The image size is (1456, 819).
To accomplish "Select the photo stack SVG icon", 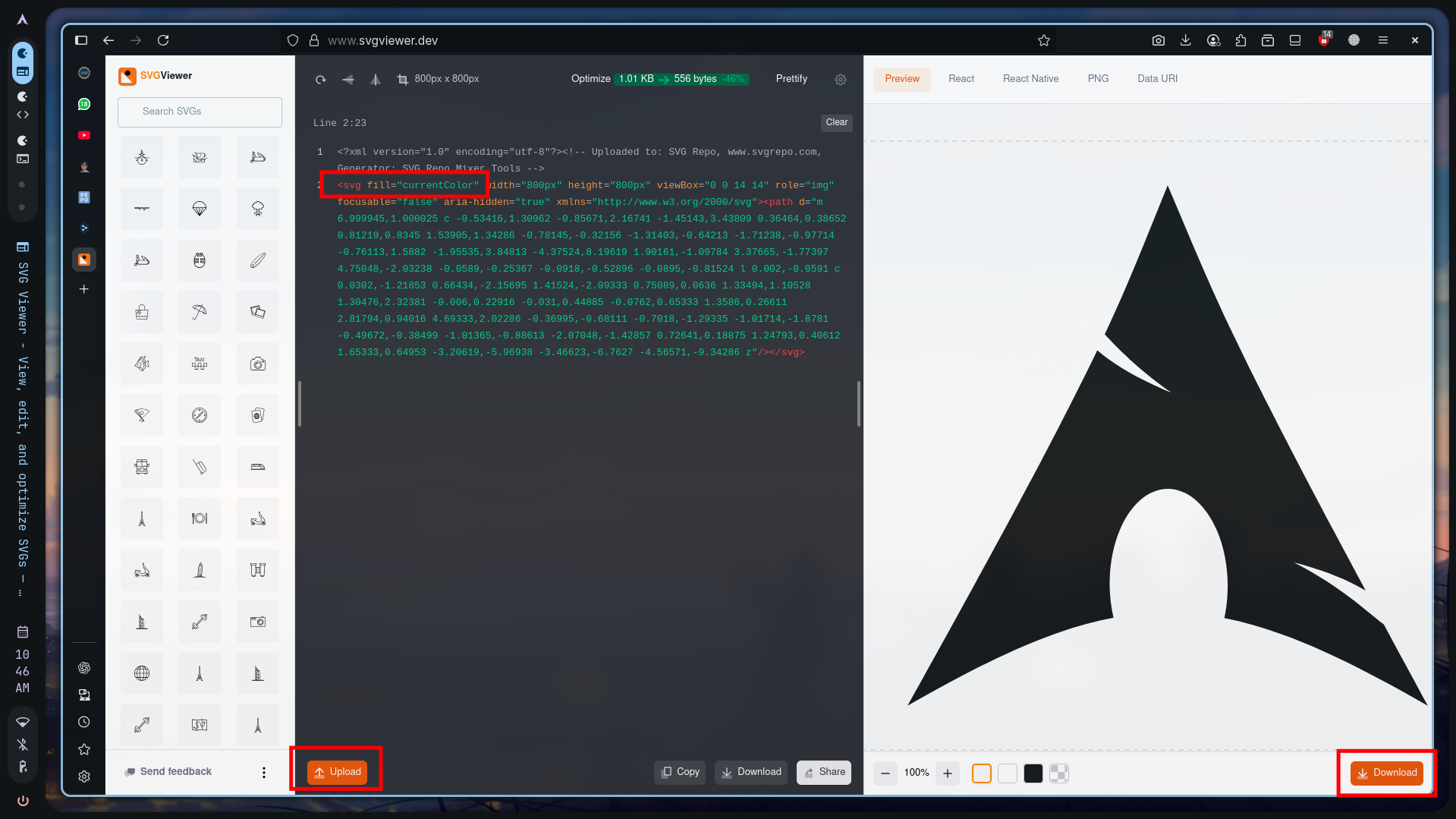I will (258, 312).
